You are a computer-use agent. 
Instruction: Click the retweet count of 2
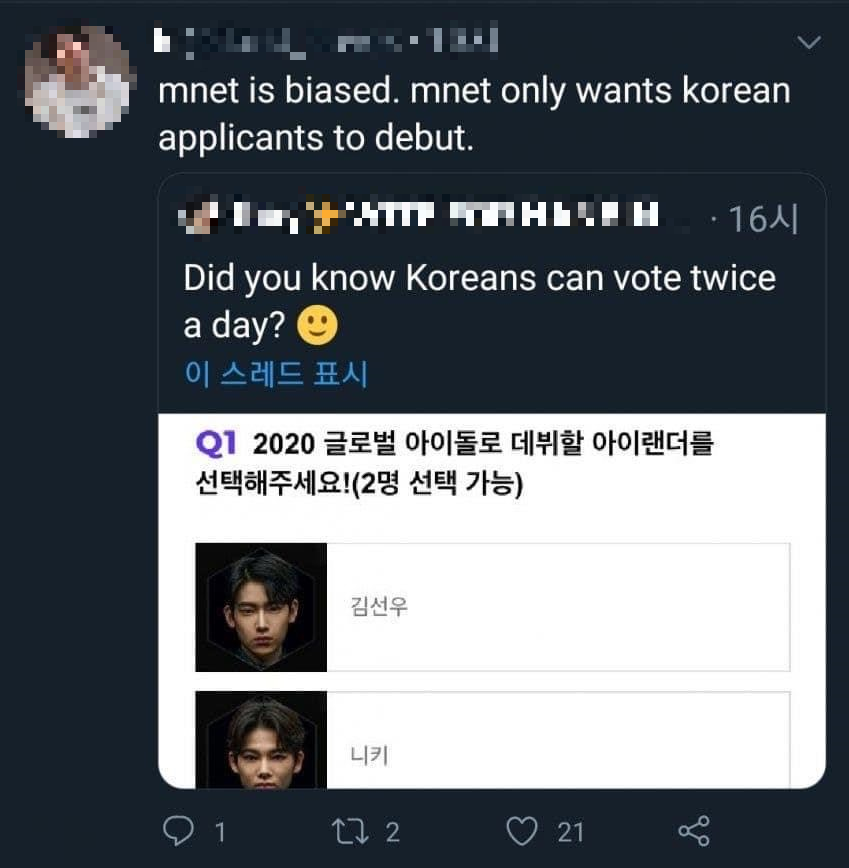pos(393,831)
